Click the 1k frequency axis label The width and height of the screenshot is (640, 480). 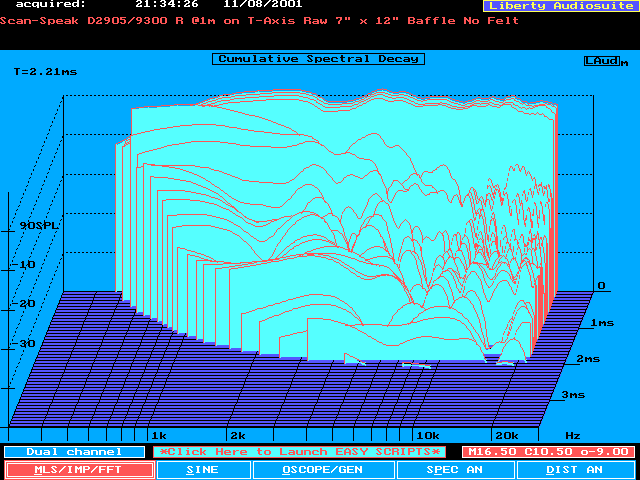pos(157,436)
